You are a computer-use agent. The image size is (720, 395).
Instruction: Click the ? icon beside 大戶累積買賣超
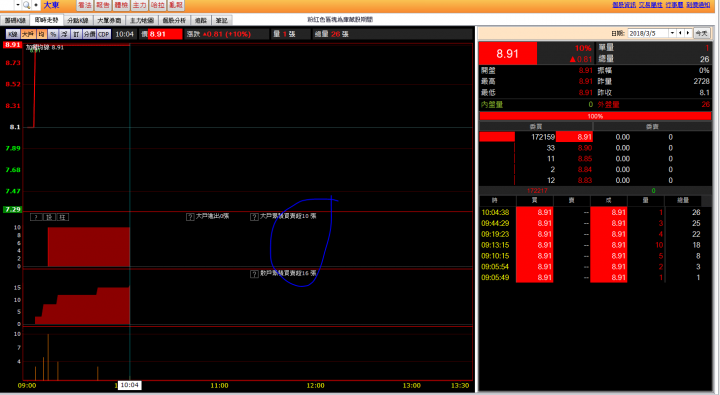pos(254,216)
